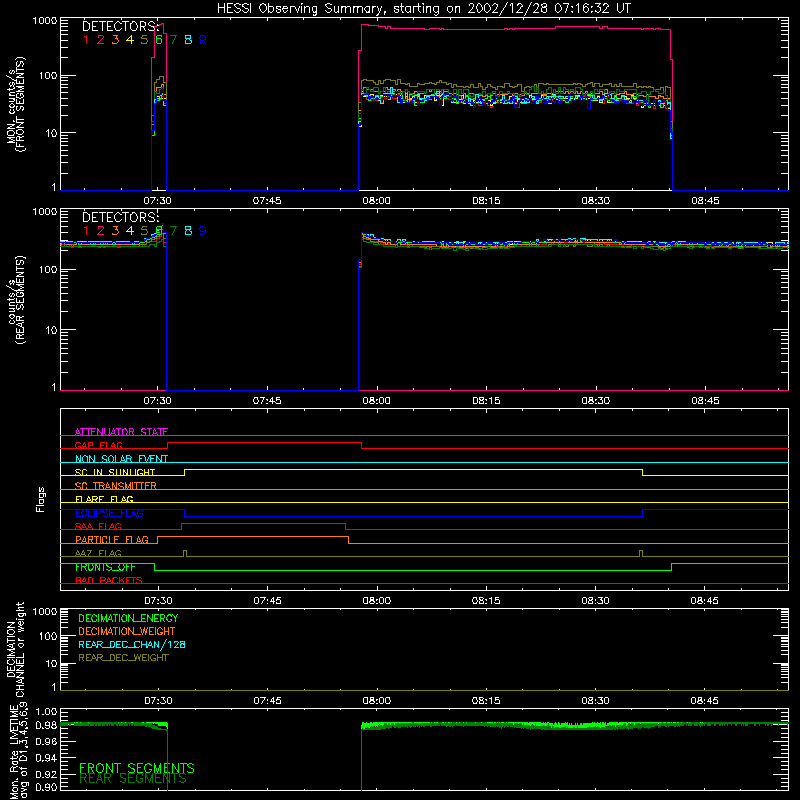The height and width of the screenshot is (800, 800).
Task: Click detector 8 in the rear segments legend
Action: (x=188, y=231)
